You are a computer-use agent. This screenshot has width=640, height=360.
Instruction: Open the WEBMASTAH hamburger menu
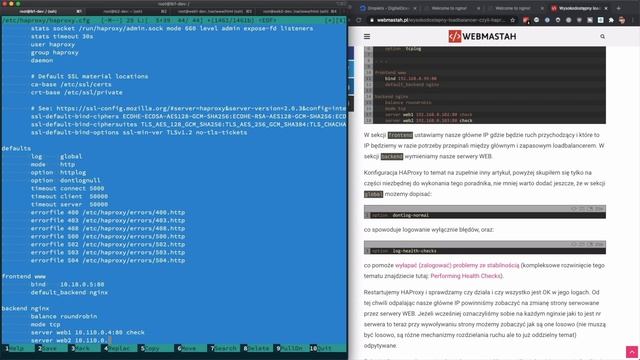coord(367,36)
